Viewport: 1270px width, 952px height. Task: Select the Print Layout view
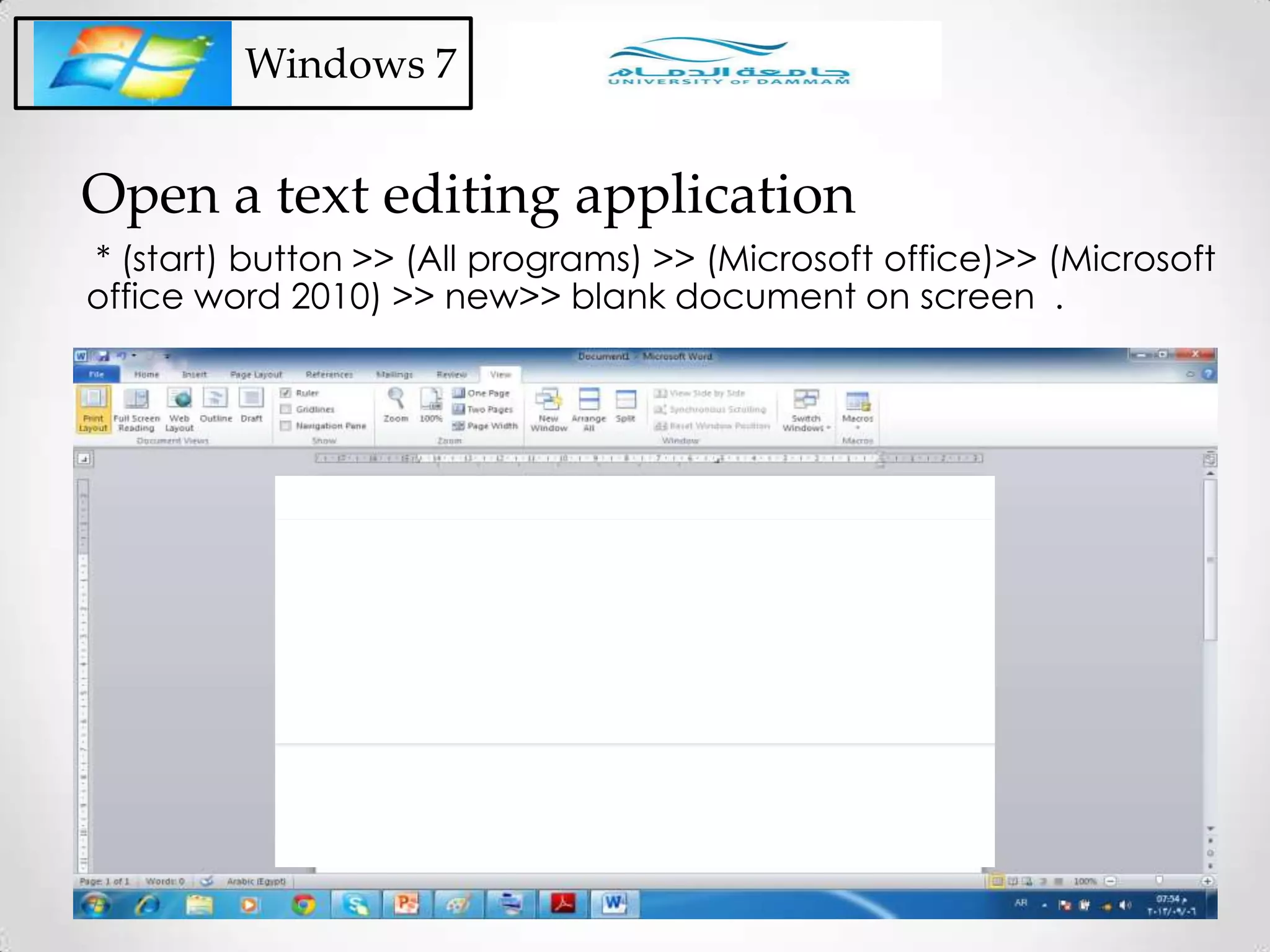pos(93,409)
